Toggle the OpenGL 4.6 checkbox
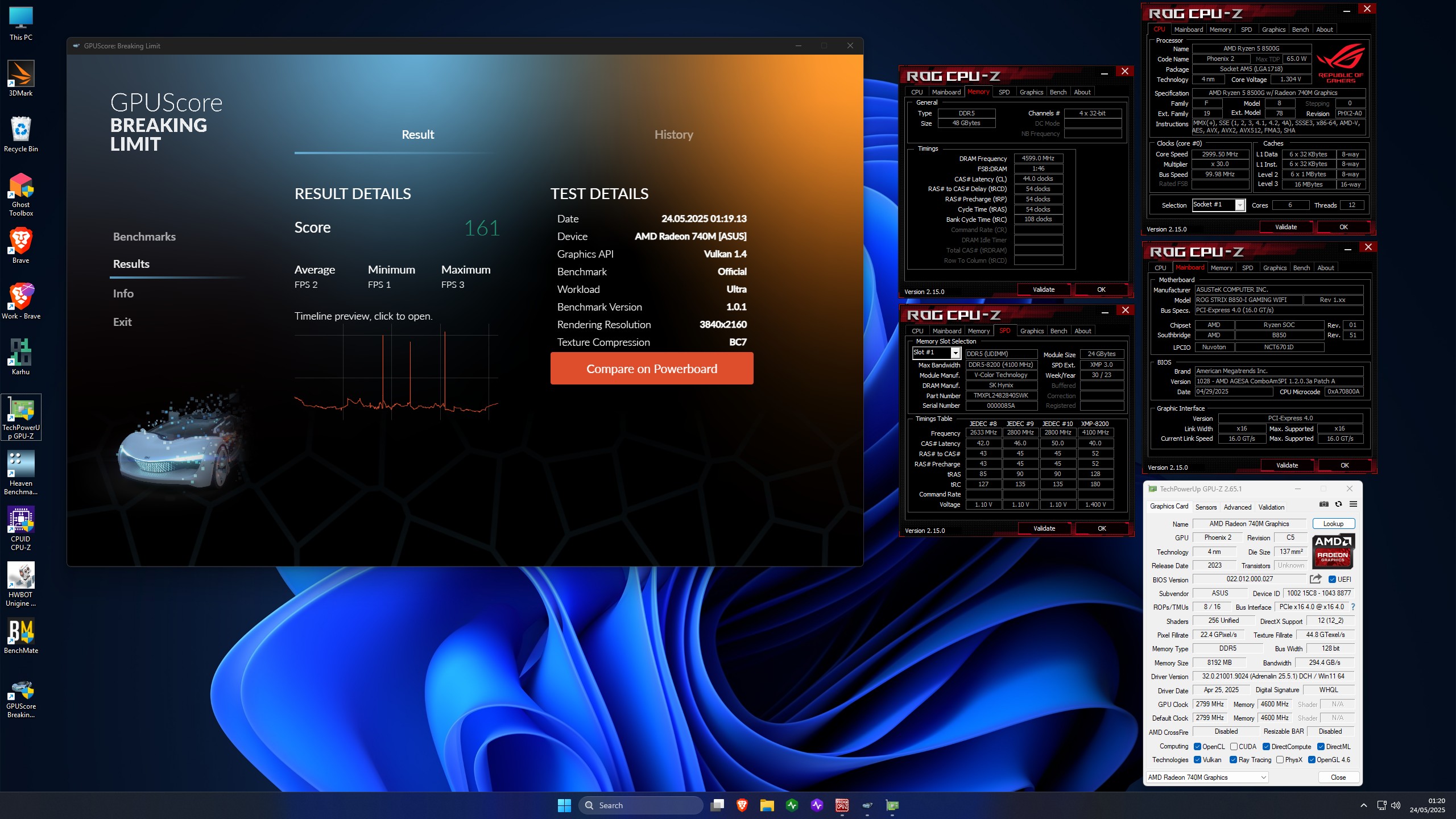 tap(1312, 760)
